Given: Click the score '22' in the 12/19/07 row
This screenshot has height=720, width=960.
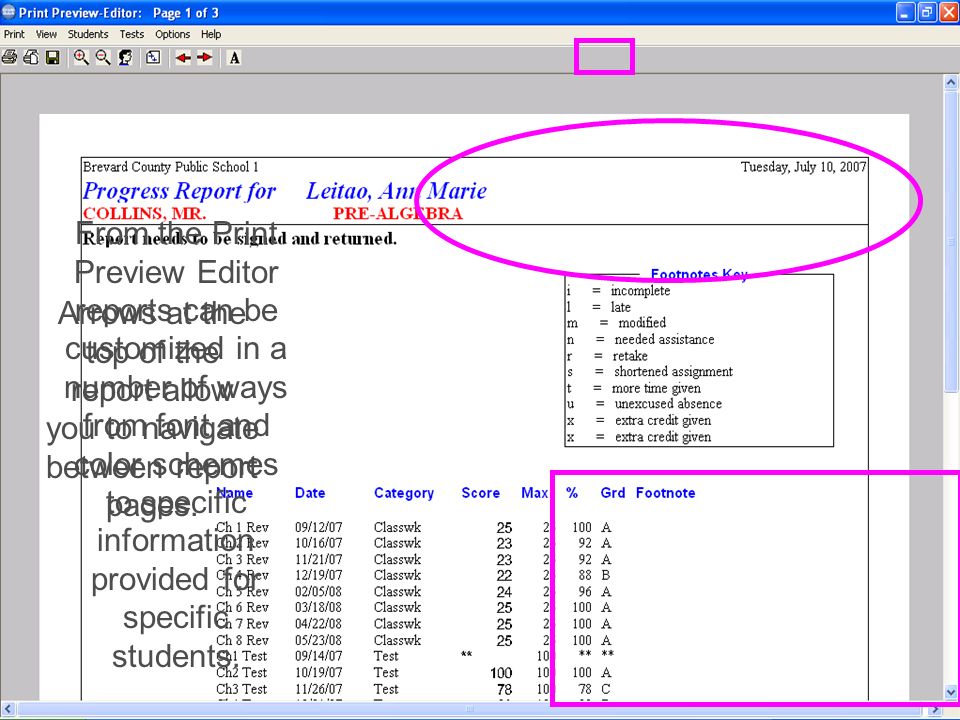Looking at the screenshot, I should (x=504, y=576).
